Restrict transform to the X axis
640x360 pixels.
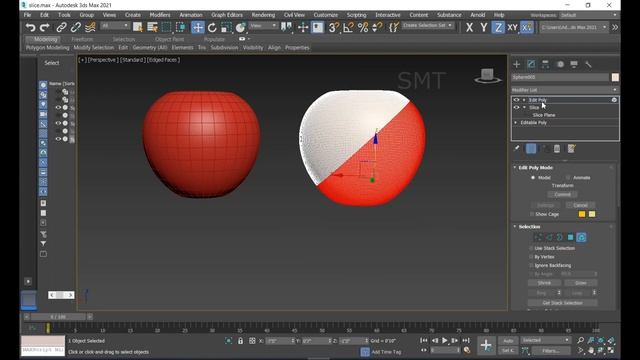point(469,27)
